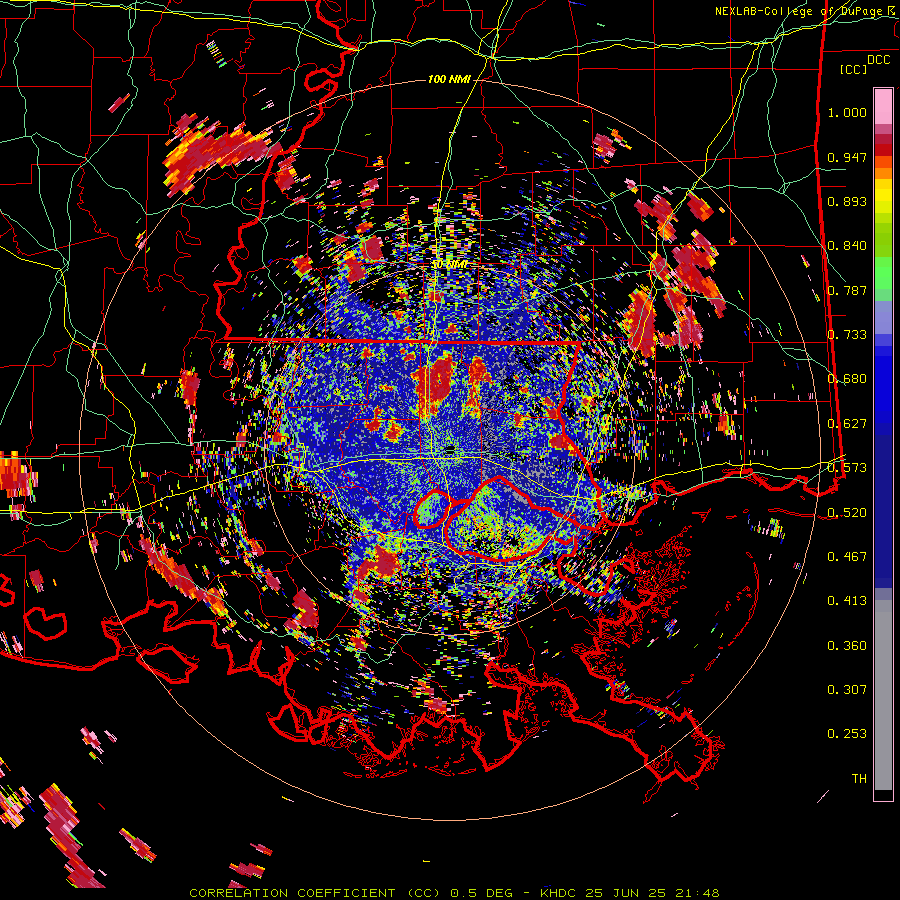This screenshot has width=900, height=900.
Task: Pick the black segment at color bar bottom
Action: pyautogui.click(x=883, y=795)
